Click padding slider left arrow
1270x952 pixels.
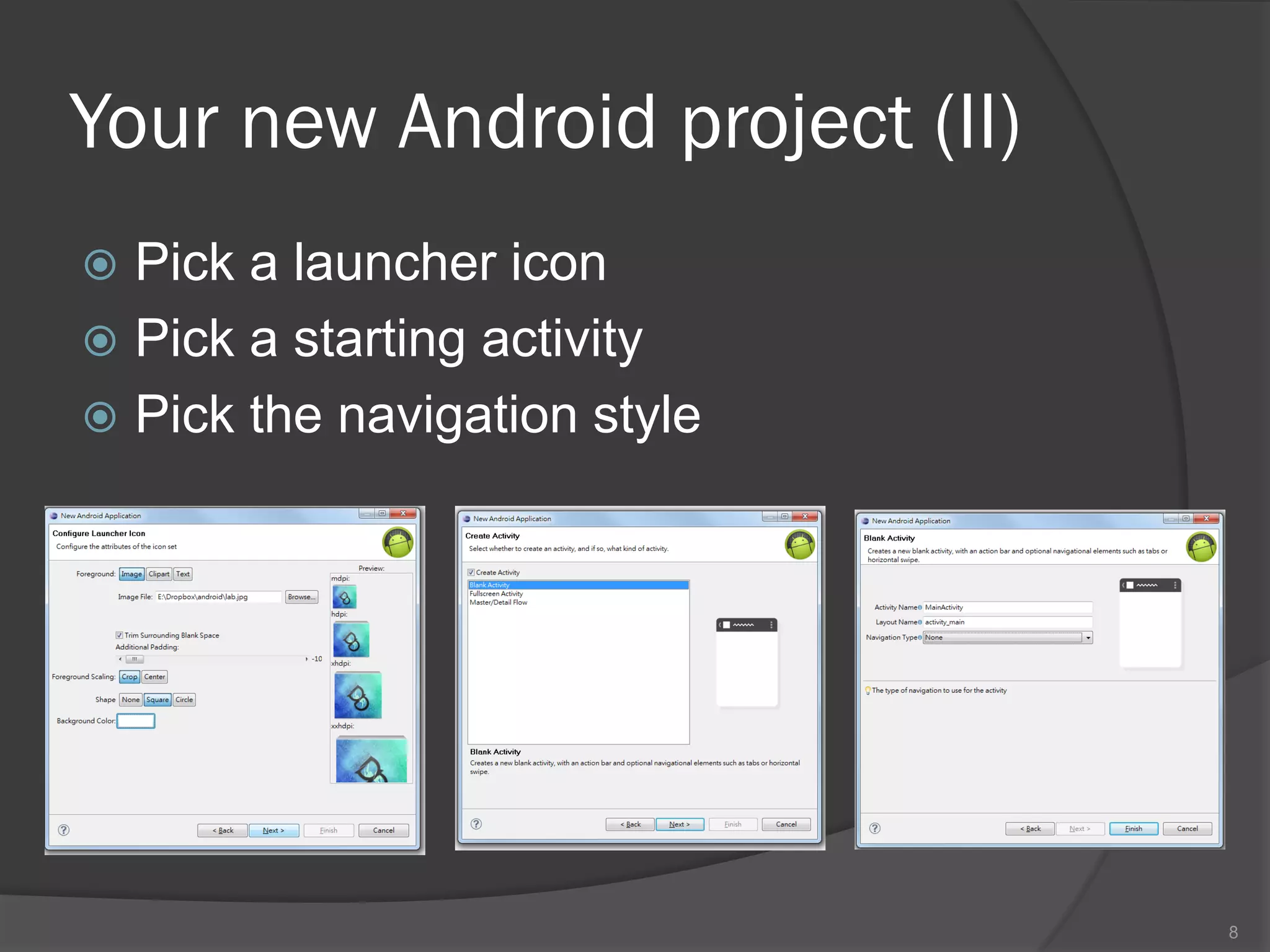pyautogui.click(x=120, y=659)
